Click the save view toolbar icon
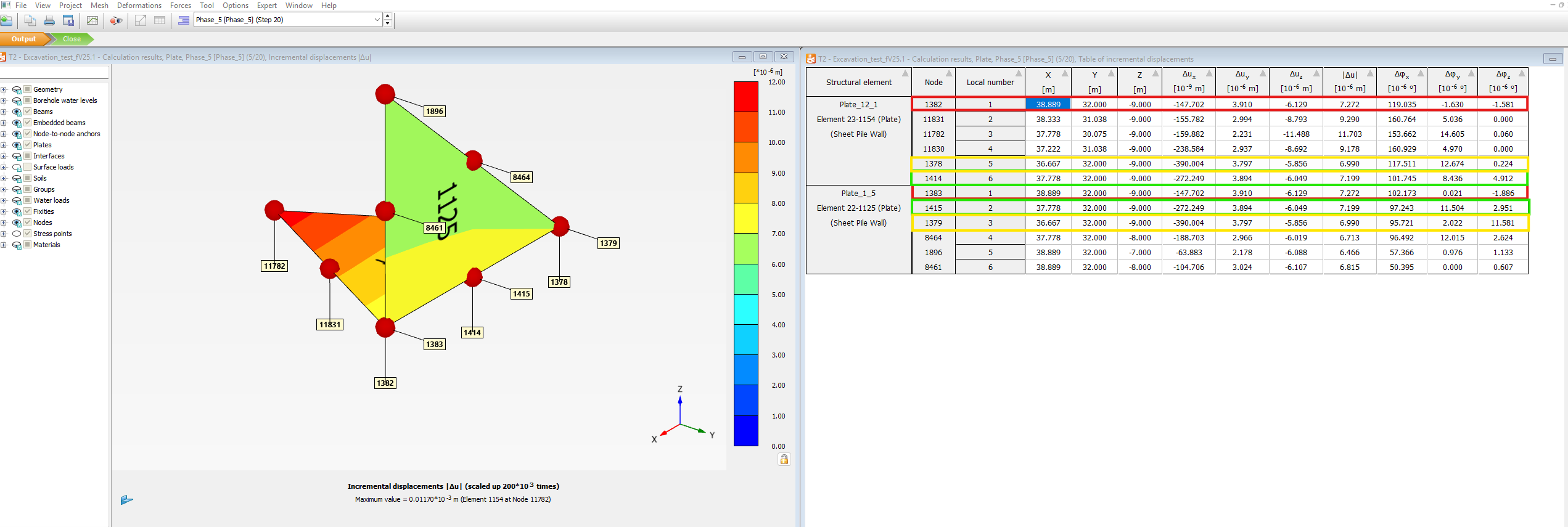 68,20
